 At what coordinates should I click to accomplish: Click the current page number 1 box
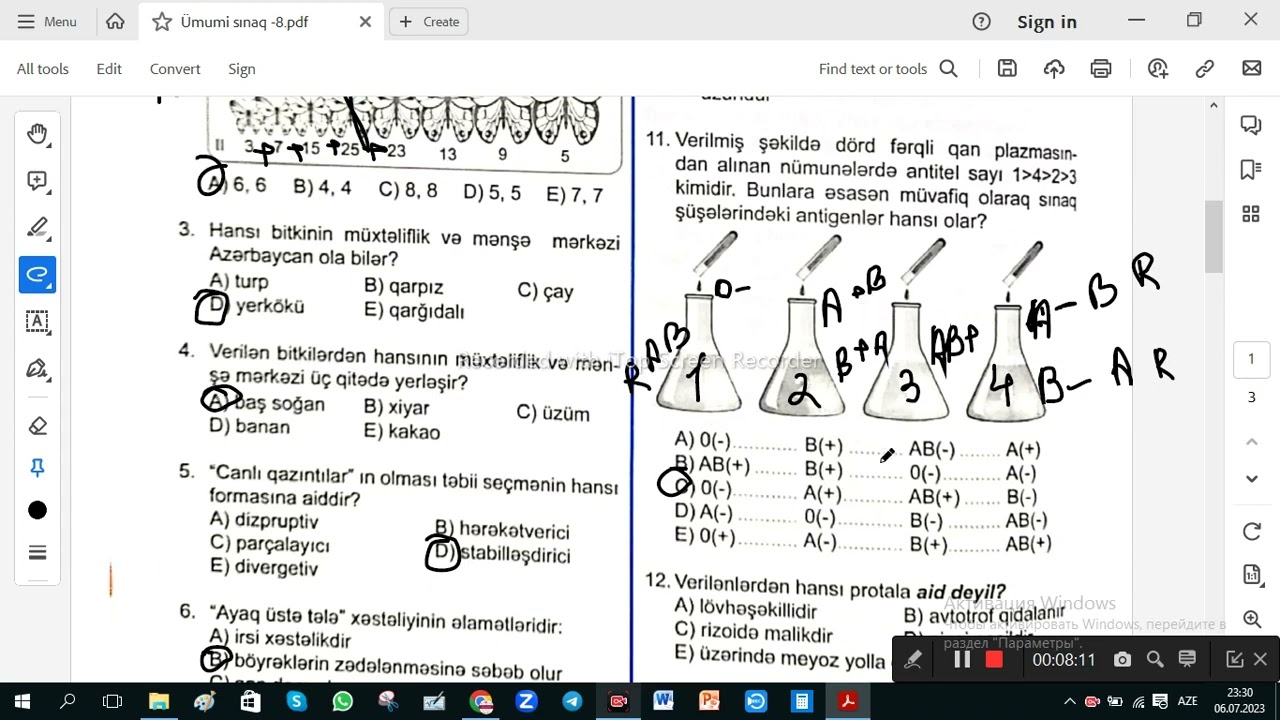(x=1251, y=359)
